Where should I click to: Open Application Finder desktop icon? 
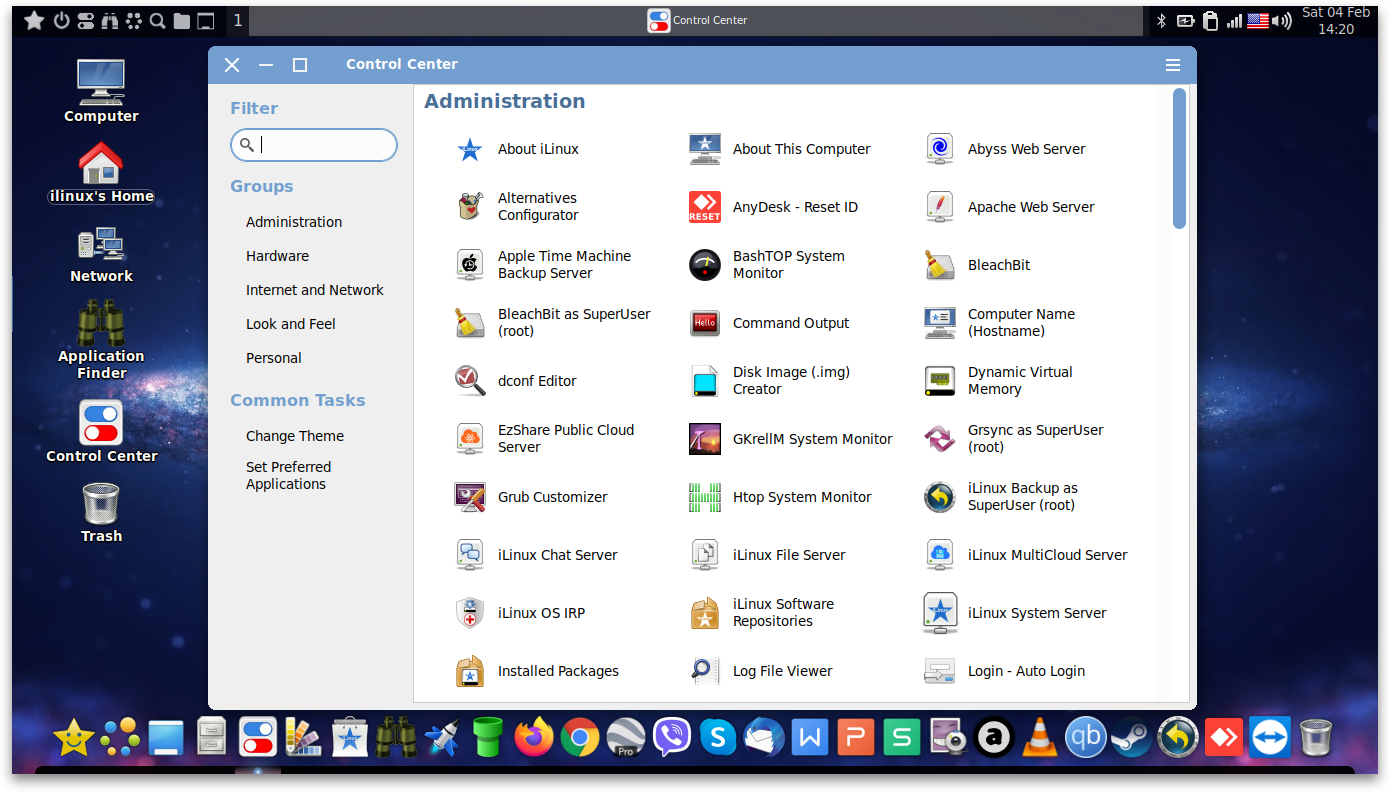click(x=101, y=341)
